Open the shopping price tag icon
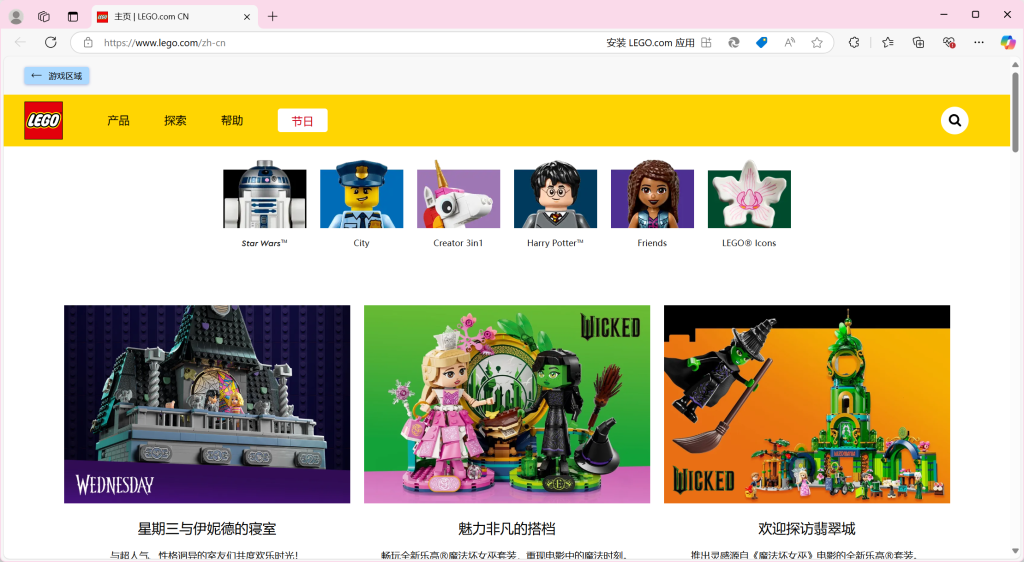 tap(761, 42)
